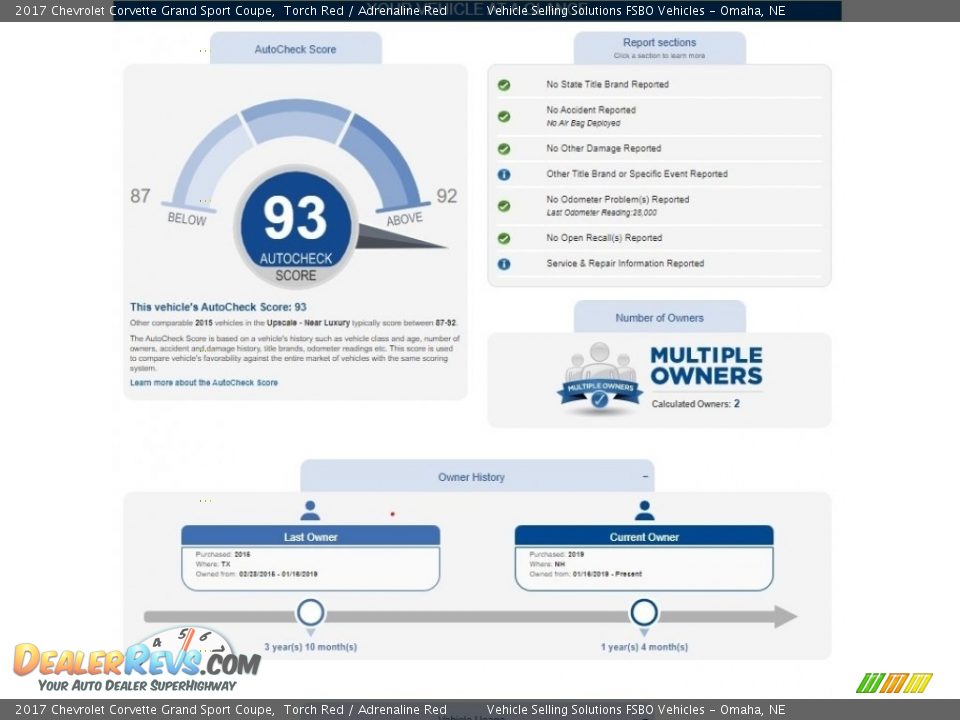Click green check beside No Accident Reported
Image resolution: width=960 pixels, height=720 pixels.
click(x=504, y=116)
